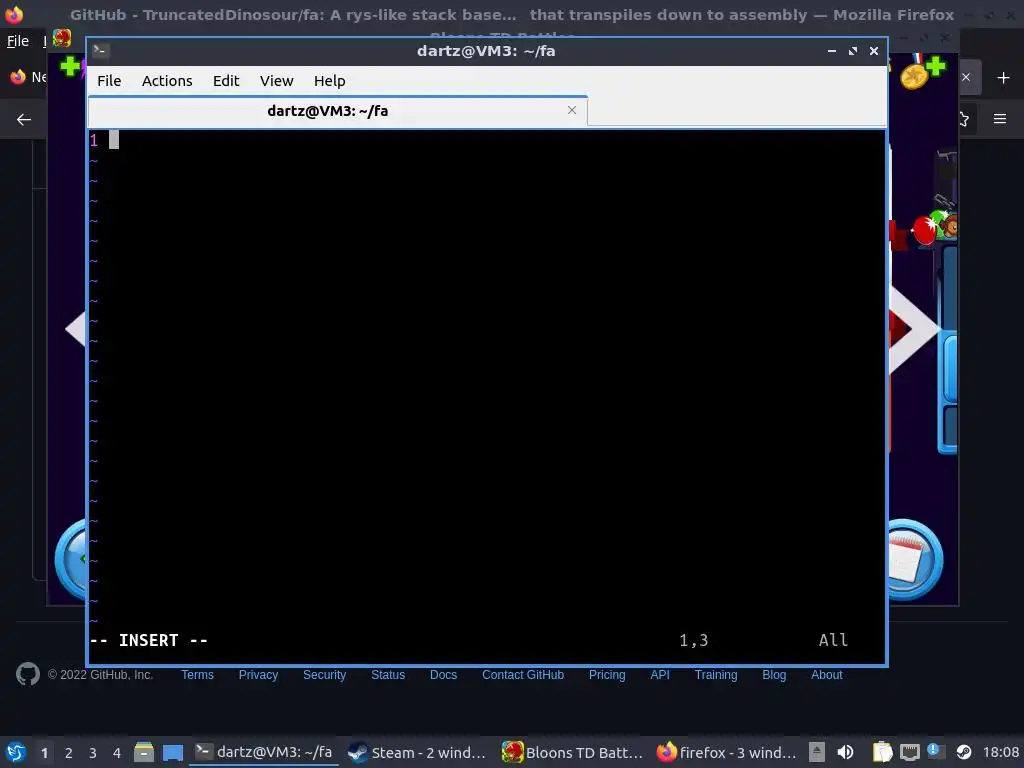The image size is (1024, 768).
Task: Click the Firefox logo in the browser title bar
Action: 14,14
